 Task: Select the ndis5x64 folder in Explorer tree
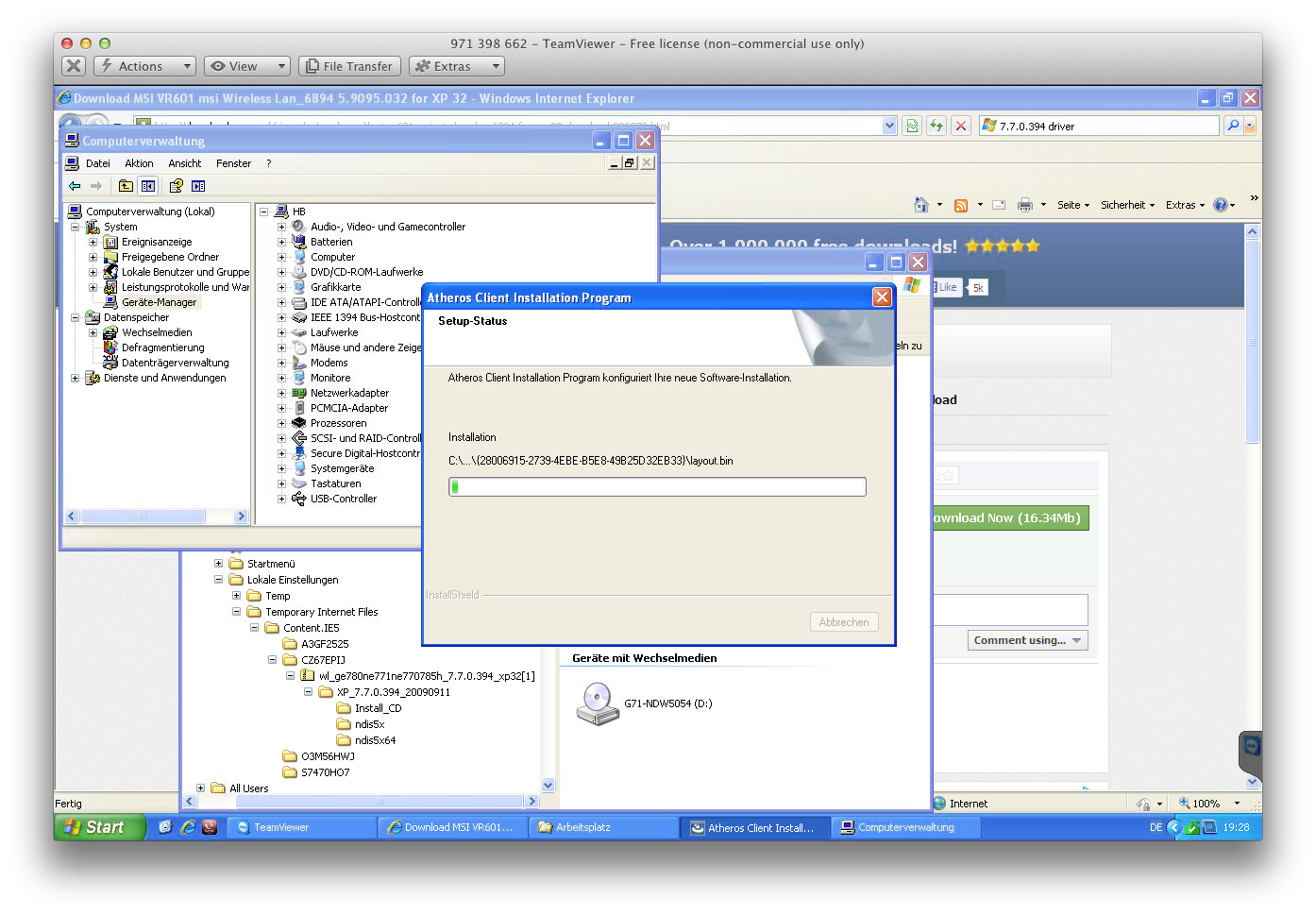point(375,740)
